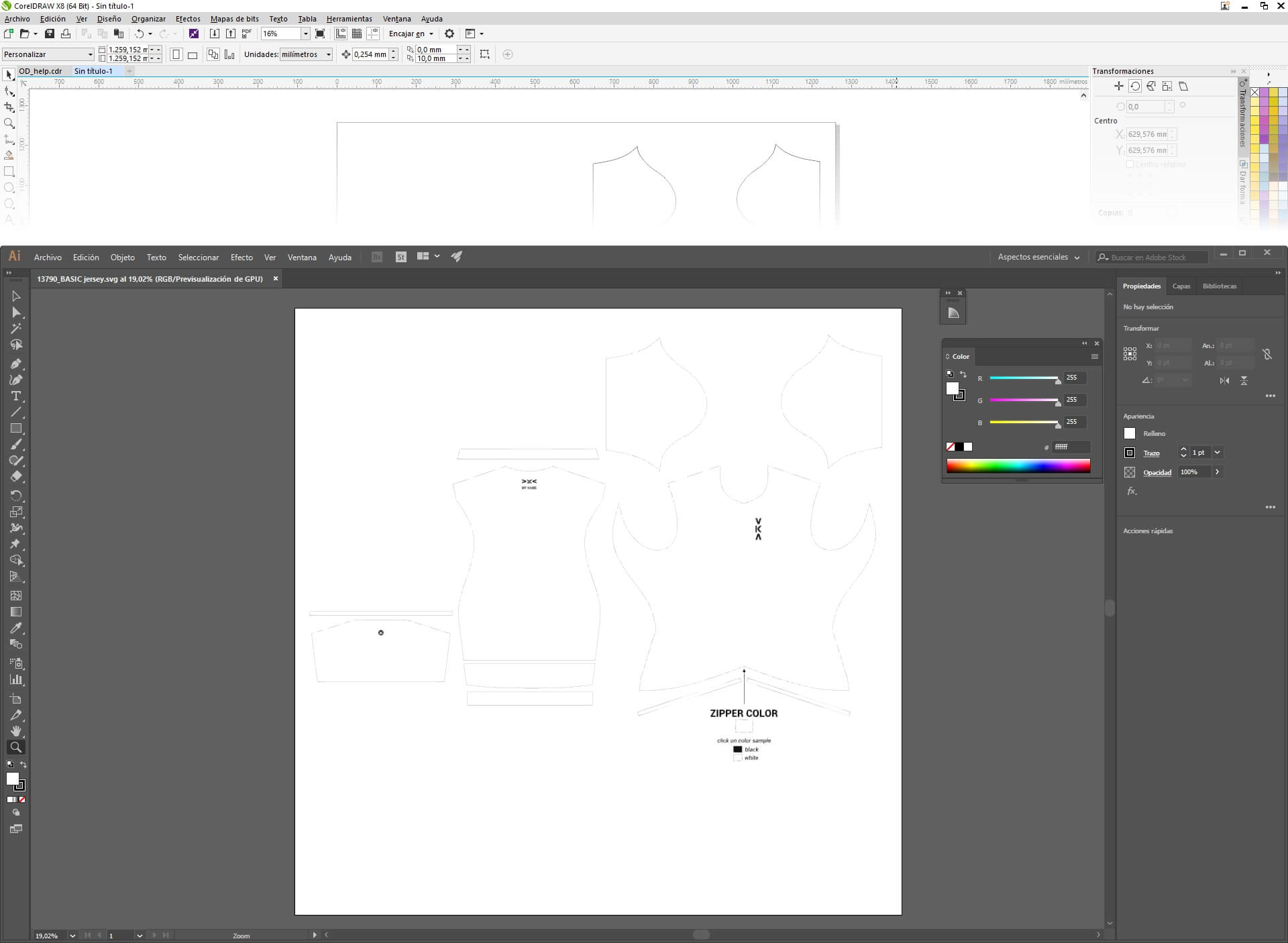This screenshot has height=943, width=1288.
Task: Switch to OD_help.cdr document tab
Action: click(40, 71)
